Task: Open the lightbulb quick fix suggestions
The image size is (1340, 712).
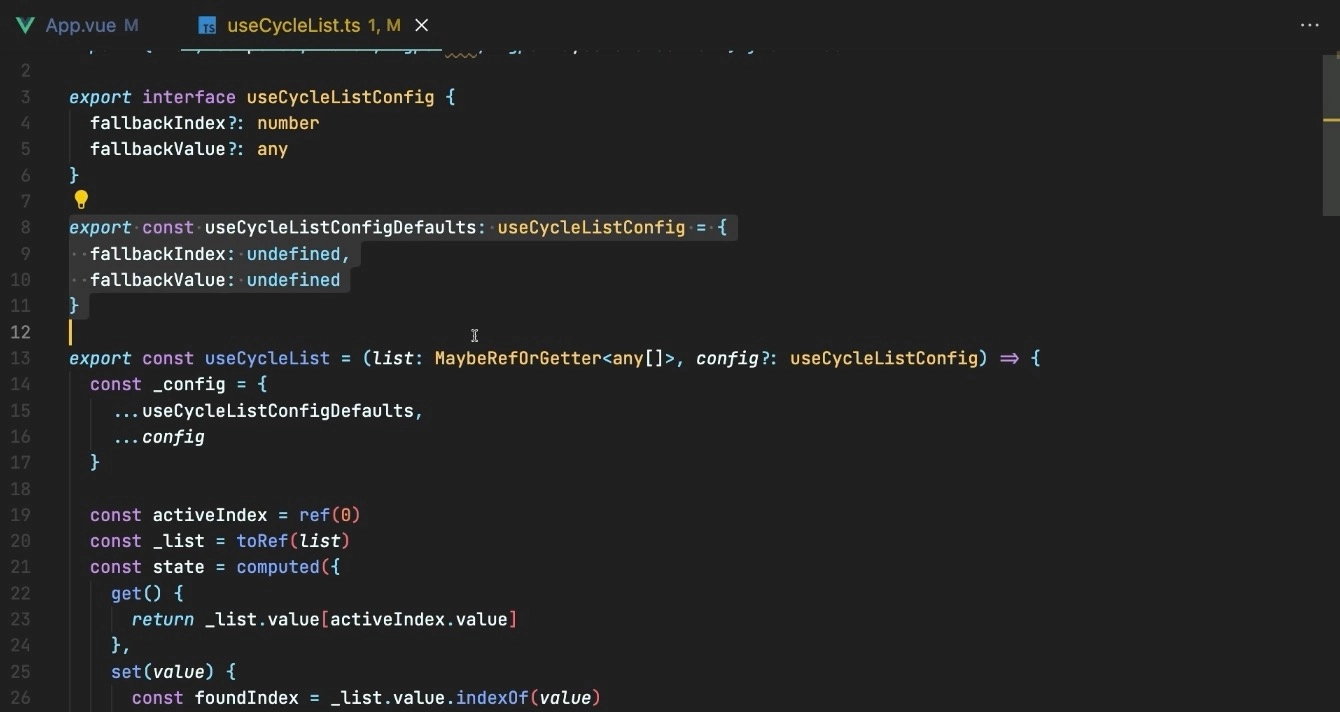Action: pos(80,199)
